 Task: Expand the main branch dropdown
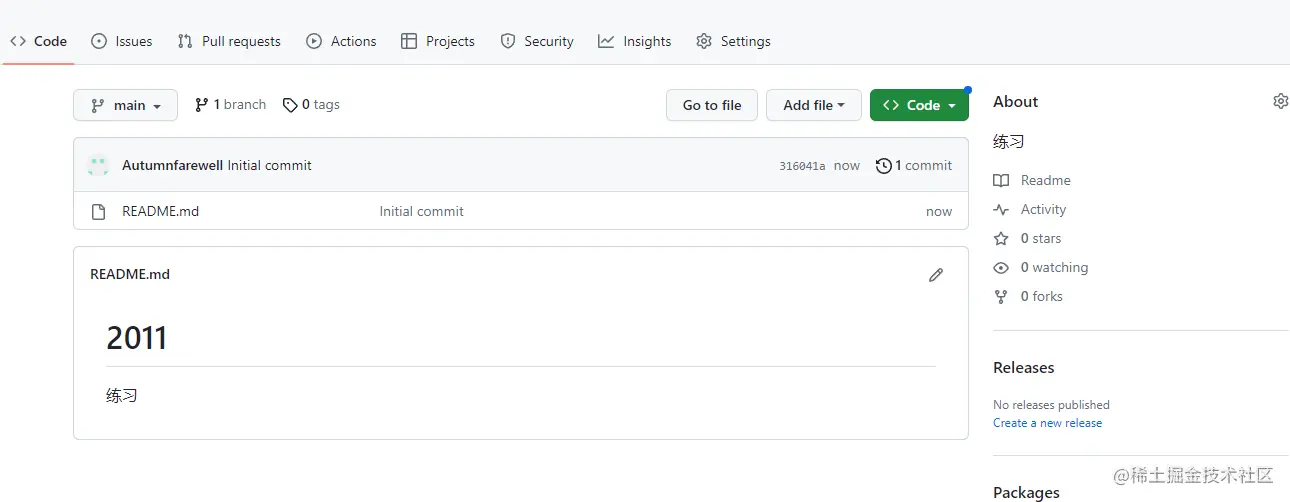tap(125, 105)
